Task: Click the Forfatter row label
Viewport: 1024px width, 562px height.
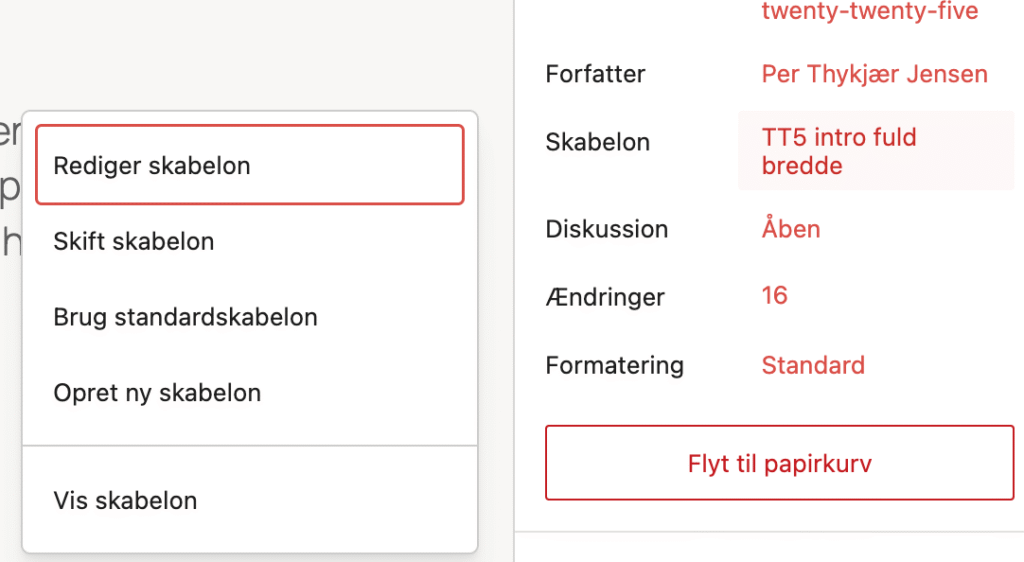Action: pyautogui.click(x=595, y=74)
